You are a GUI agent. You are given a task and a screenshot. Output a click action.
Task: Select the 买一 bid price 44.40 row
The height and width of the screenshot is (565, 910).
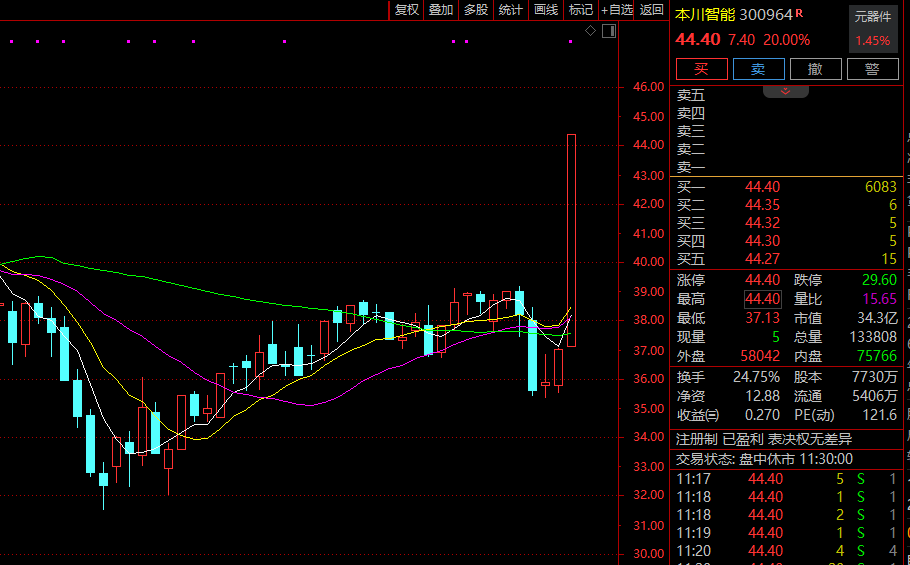click(762, 187)
